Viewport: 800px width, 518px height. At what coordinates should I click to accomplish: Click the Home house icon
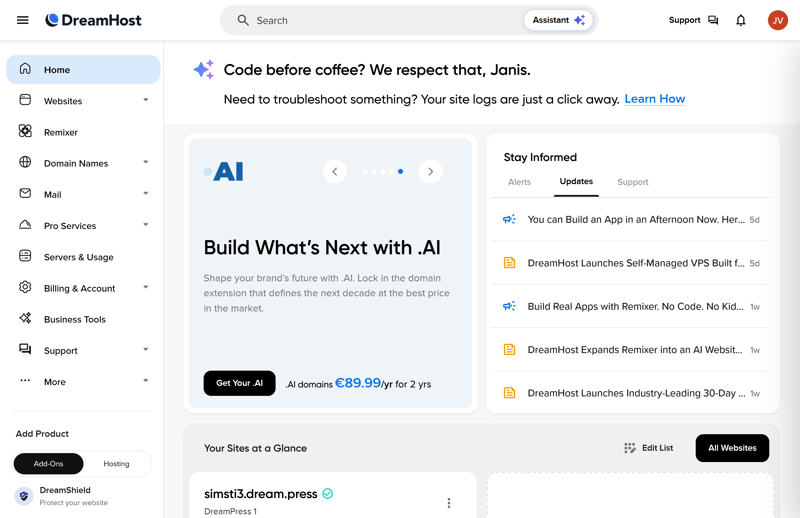25,69
